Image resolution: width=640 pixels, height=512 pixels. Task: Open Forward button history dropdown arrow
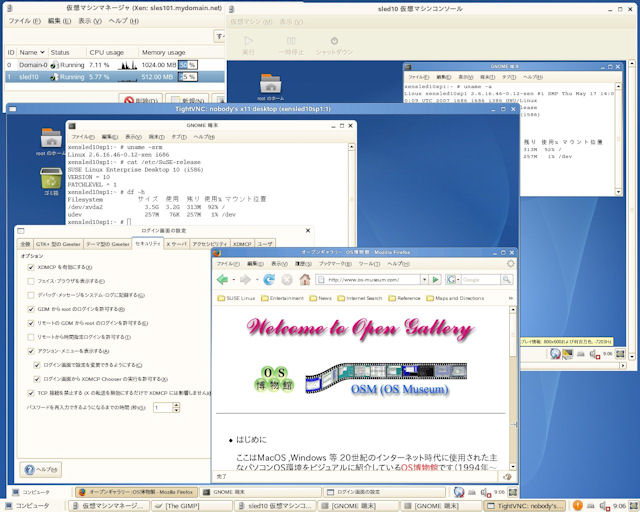pyautogui.click(x=257, y=280)
